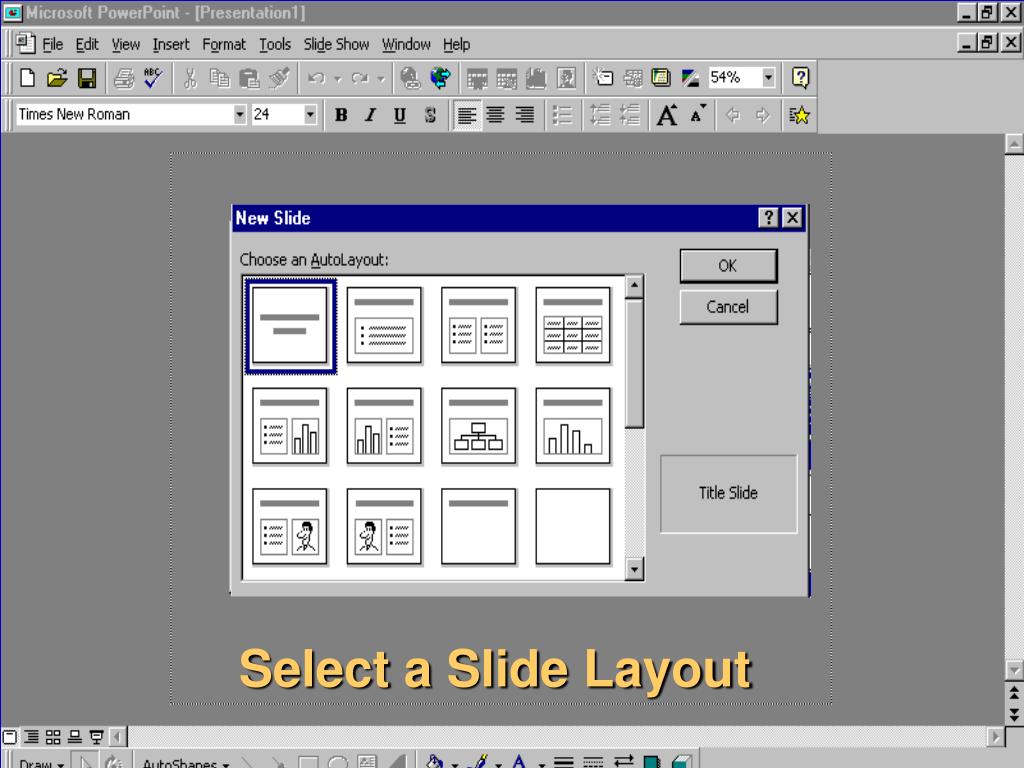Run the Spelling check icon
The image size is (1024, 768).
153,78
